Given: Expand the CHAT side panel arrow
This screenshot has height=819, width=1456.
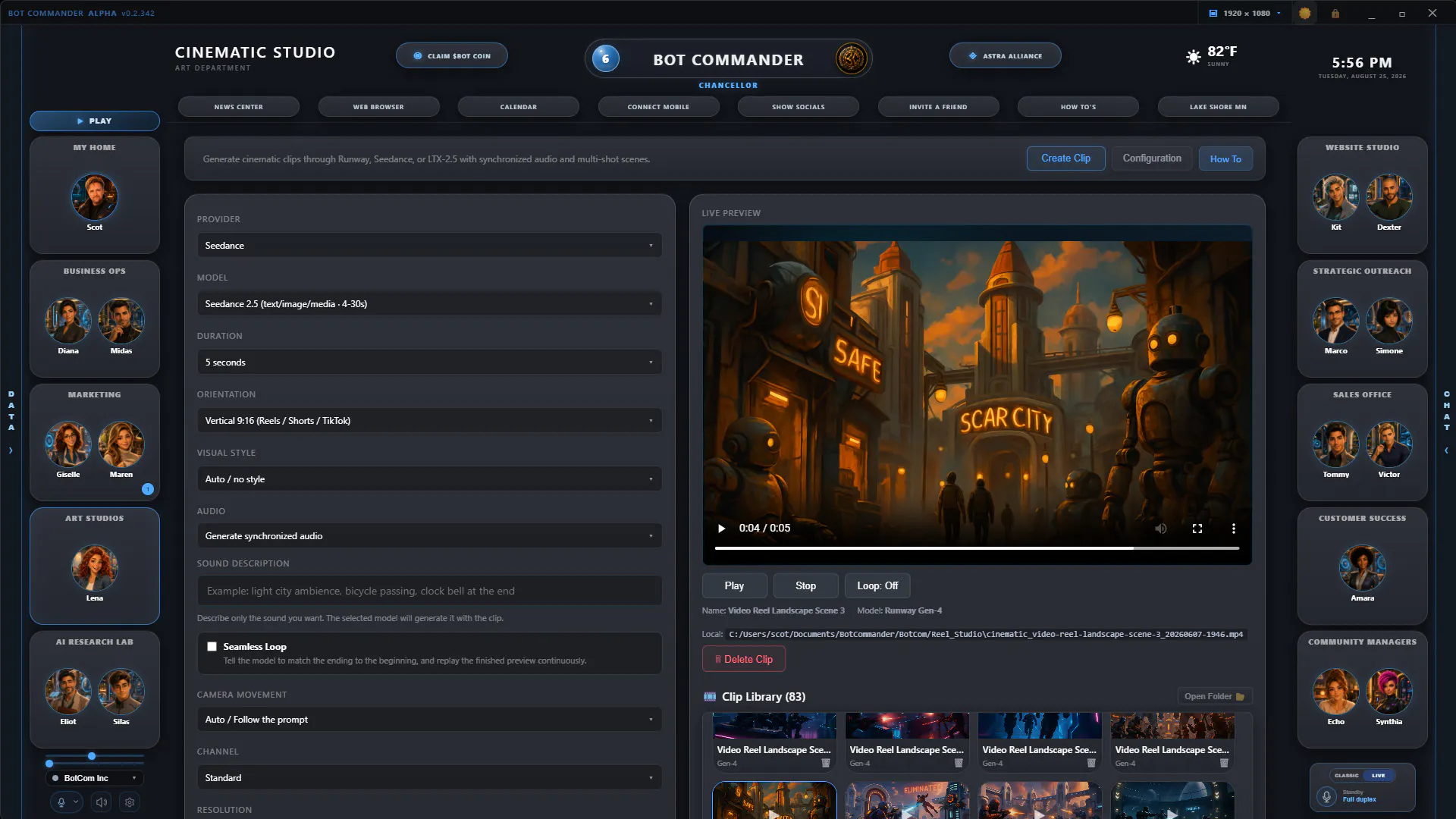Looking at the screenshot, I should [1446, 450].
